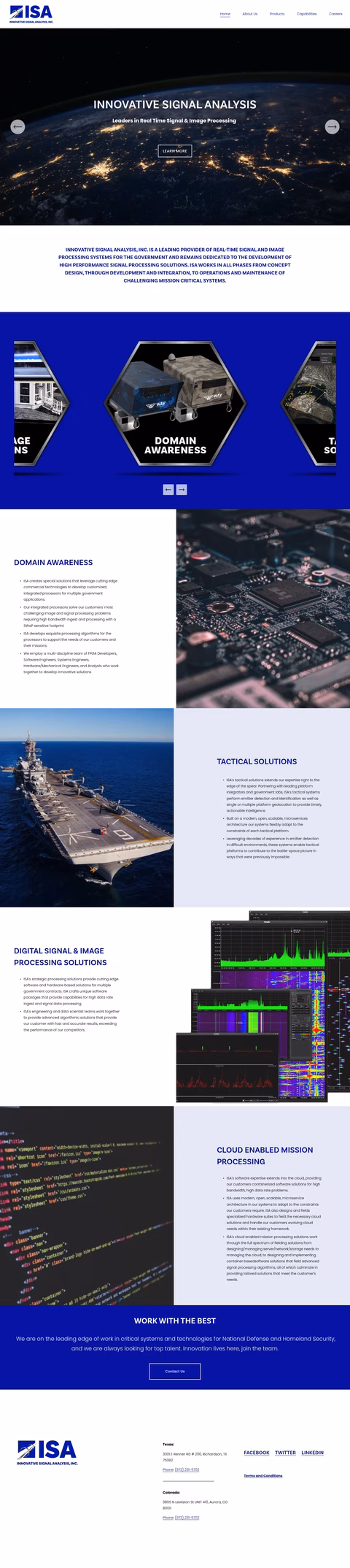350x1568 pixels.
Task: Click the Work With The Best heading
Action: (x=175, y=1321)
